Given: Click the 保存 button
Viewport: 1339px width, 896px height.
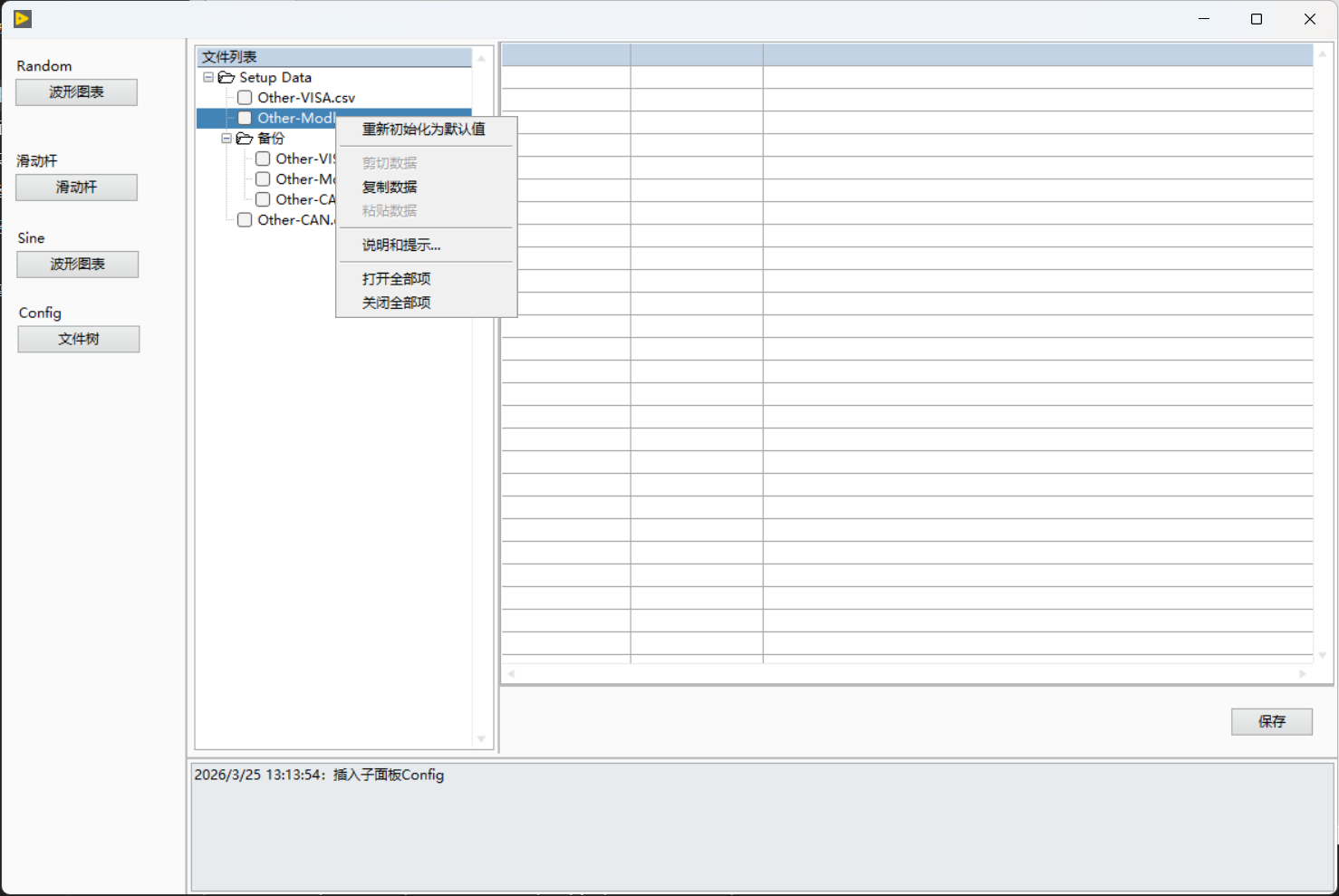Looking at the screenshot, I should [1272, 722].
